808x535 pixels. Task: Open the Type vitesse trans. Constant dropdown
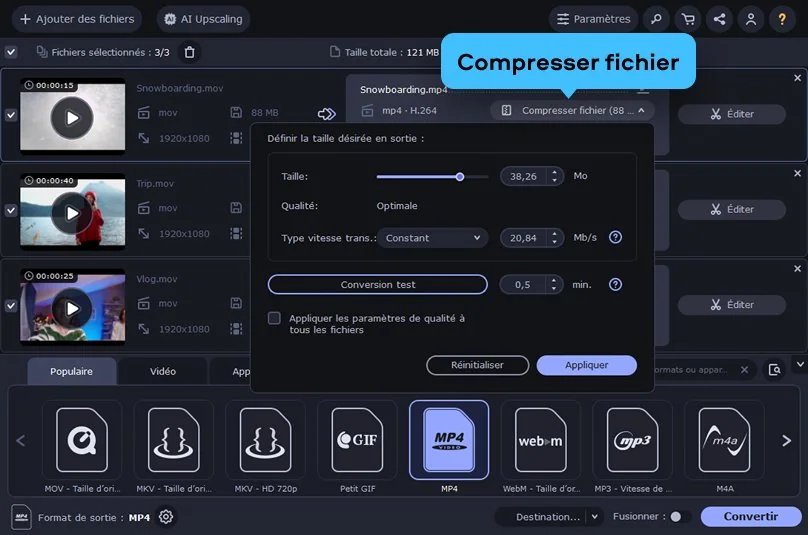(x=434, y=238)
